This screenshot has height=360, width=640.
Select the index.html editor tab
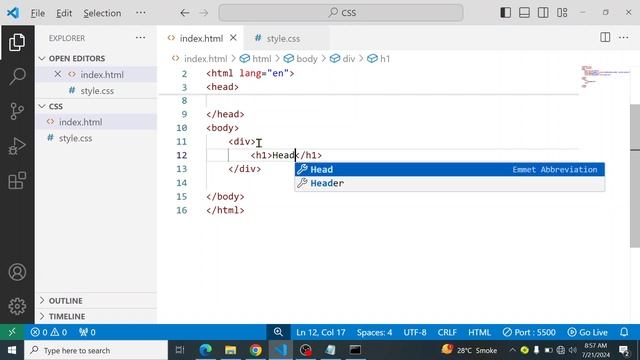(x=201, y=38)
